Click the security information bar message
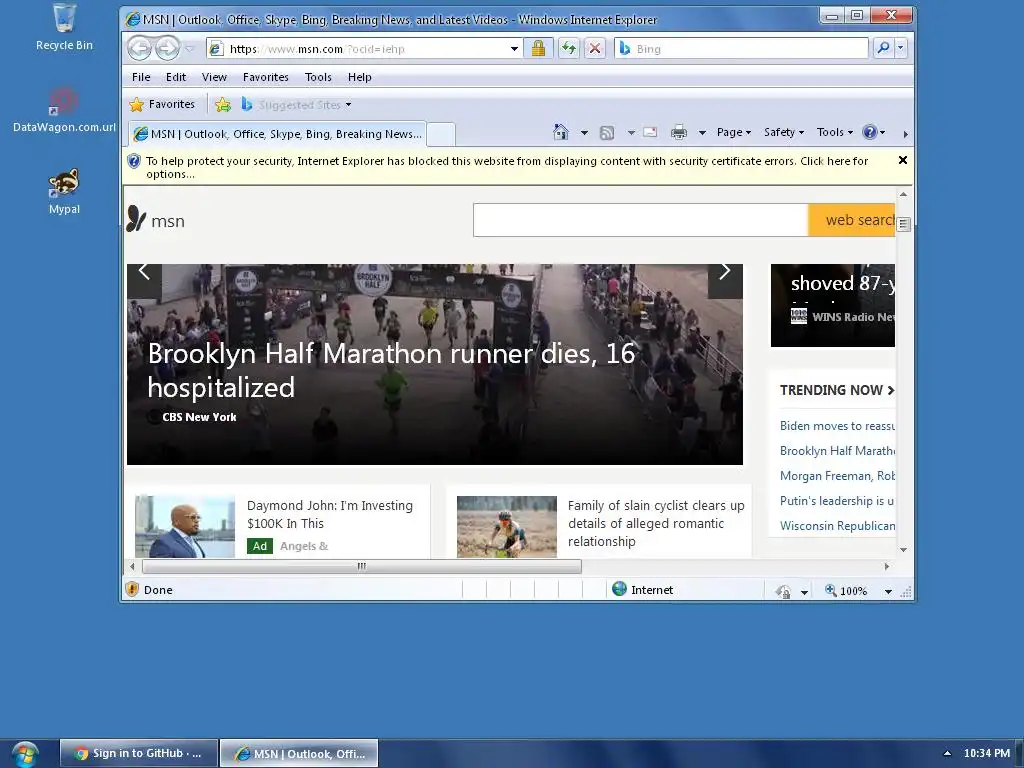Viewport: 1024px width, 768px height. point(507,167)
